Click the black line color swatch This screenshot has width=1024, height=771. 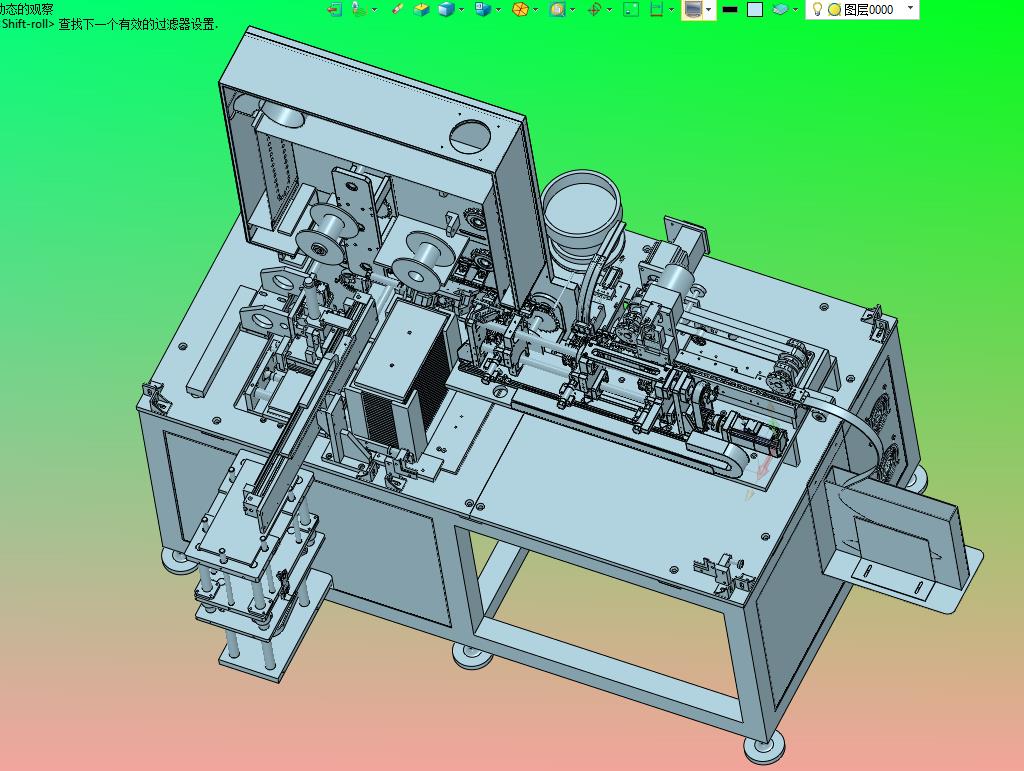(730, 9)
